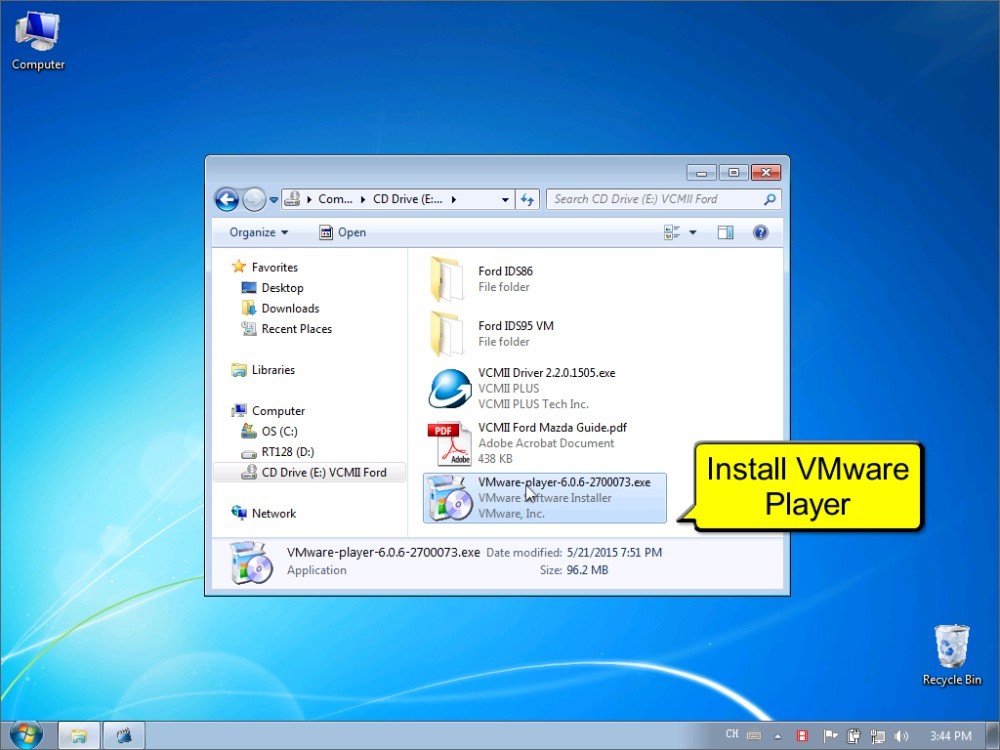
Task: Open the change view options dropdown arrow
Action: 693,232
